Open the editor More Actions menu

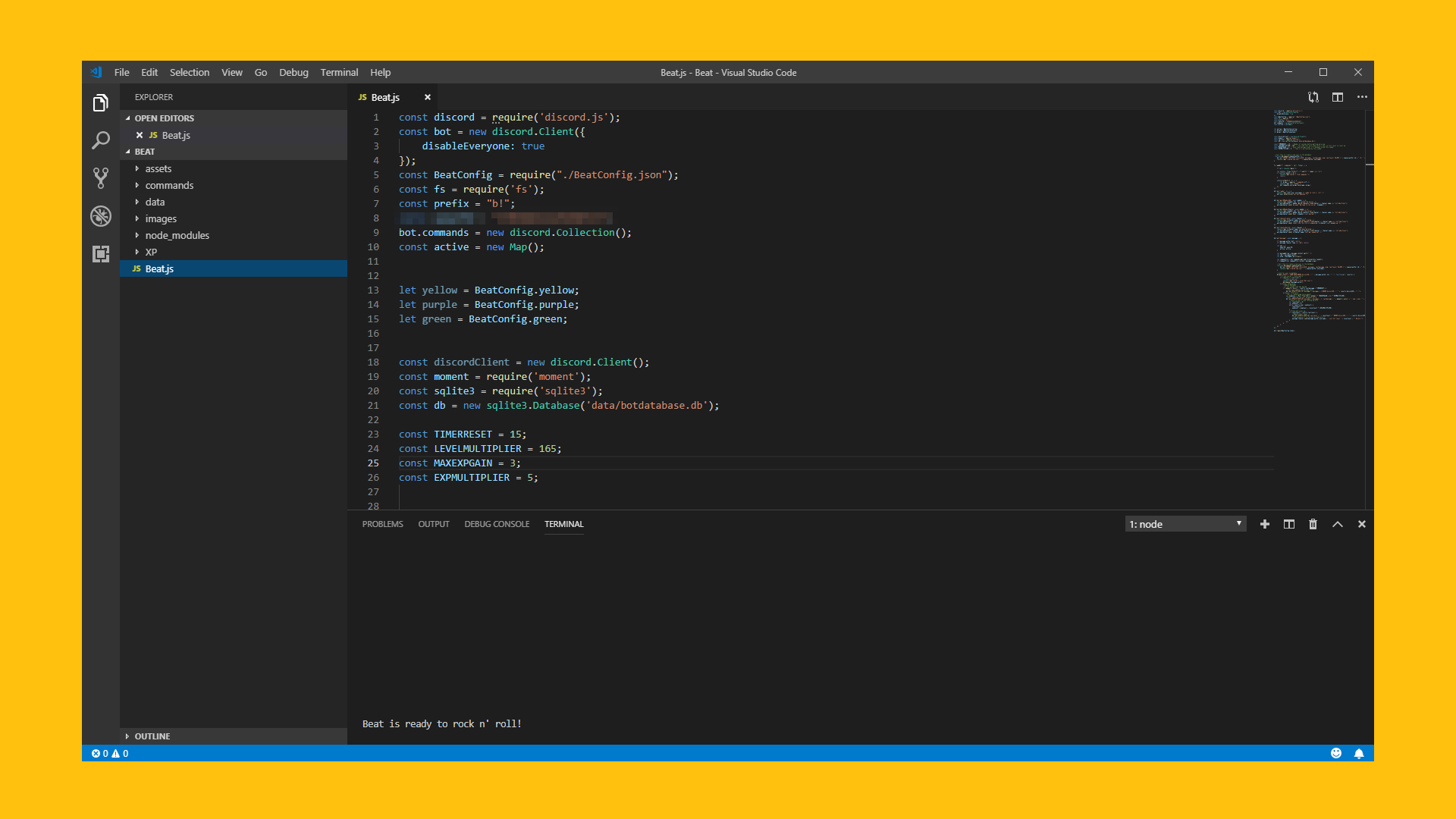click(1362, 97)
